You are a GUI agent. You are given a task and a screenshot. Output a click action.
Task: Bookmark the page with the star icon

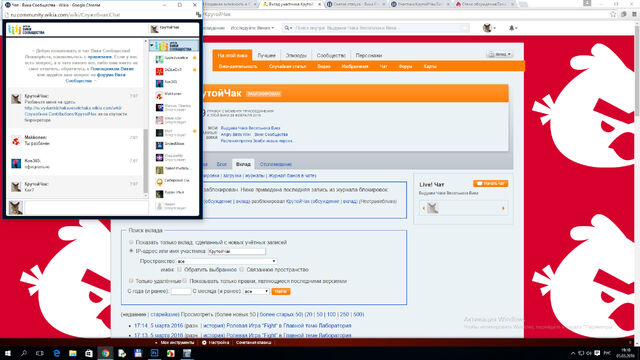coord(613,14)
